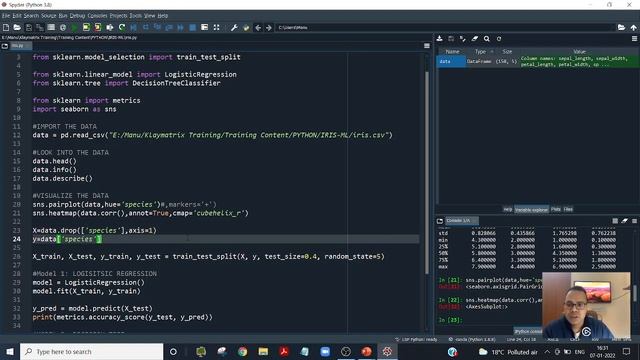Open the Search menu

pos(31,16)
